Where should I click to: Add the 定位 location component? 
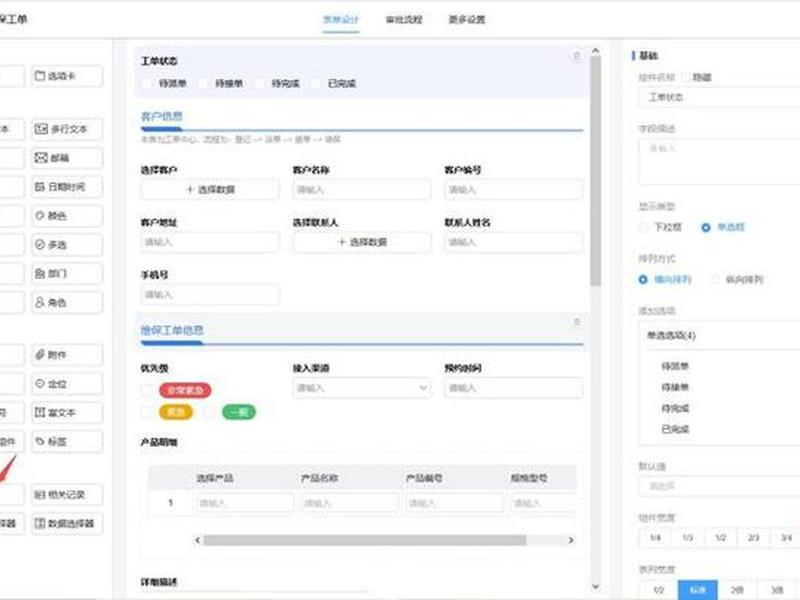pos(67,384)
